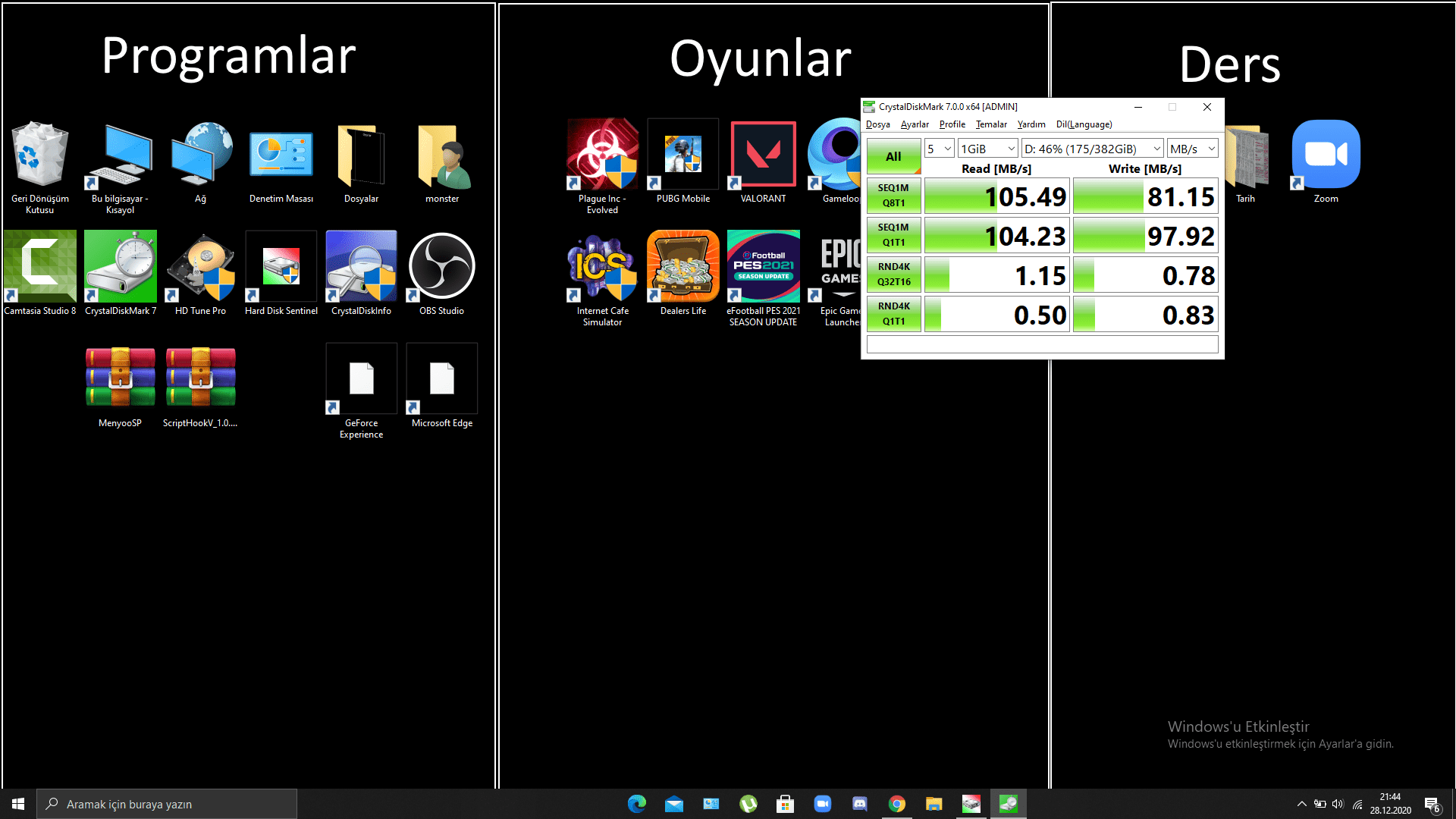This screenshot has width=1456, height=819.
Task: Select a different drive than D:
Action: coord(1090,148)
